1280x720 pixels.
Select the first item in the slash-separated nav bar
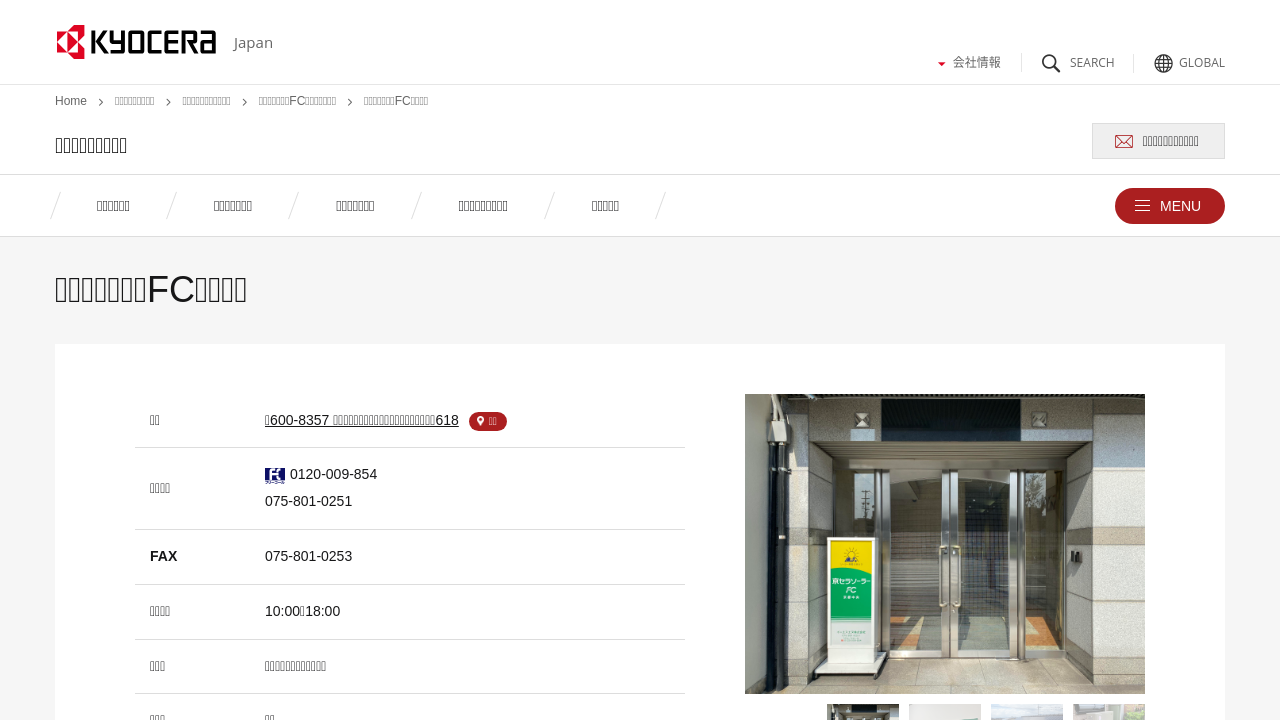tap(113, 206)
